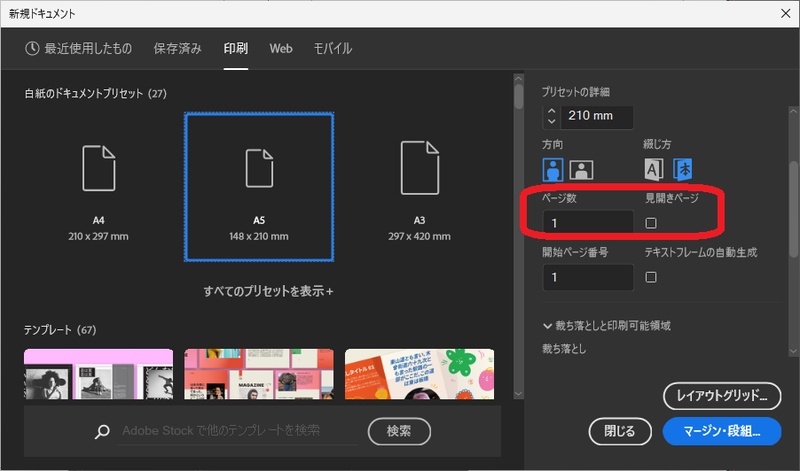Click the 210 mm dimension field
Viewport: 800px width, 471px height.
[x=597, y=116]
